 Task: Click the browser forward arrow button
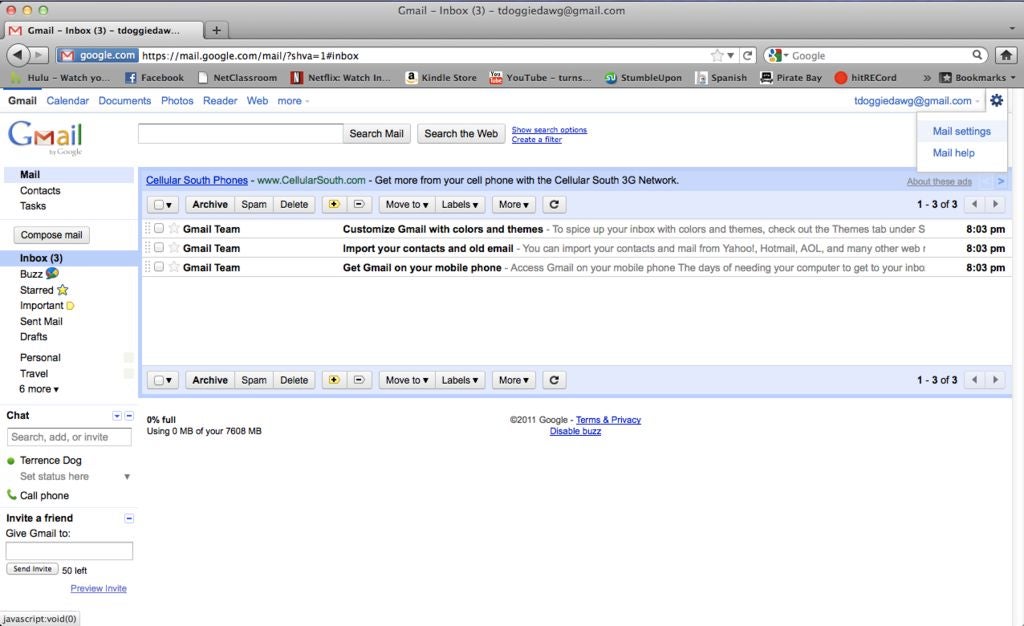(39, 55)
